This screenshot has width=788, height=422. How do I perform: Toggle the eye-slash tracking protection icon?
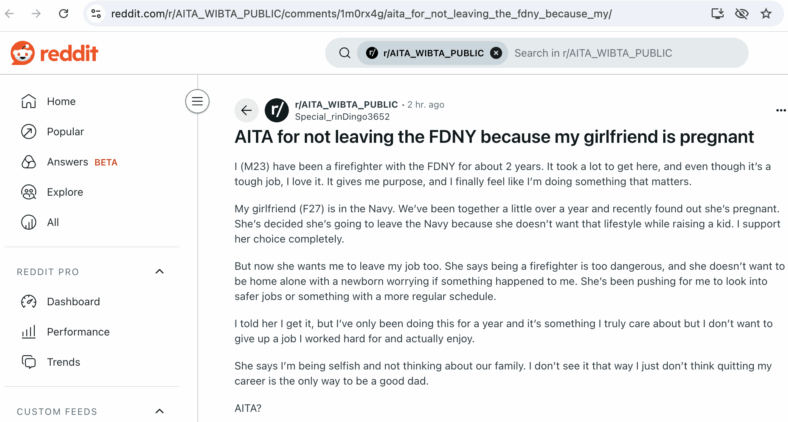742,14
